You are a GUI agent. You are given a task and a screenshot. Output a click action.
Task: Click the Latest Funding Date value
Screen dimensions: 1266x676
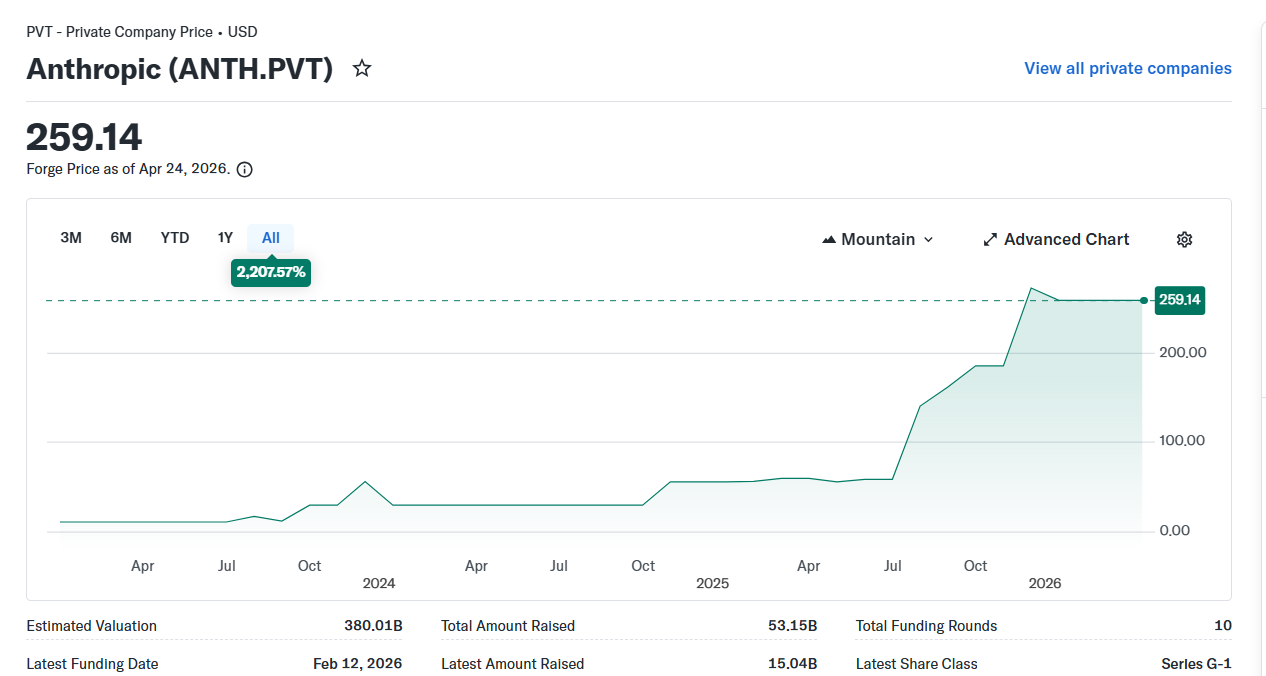357,664
